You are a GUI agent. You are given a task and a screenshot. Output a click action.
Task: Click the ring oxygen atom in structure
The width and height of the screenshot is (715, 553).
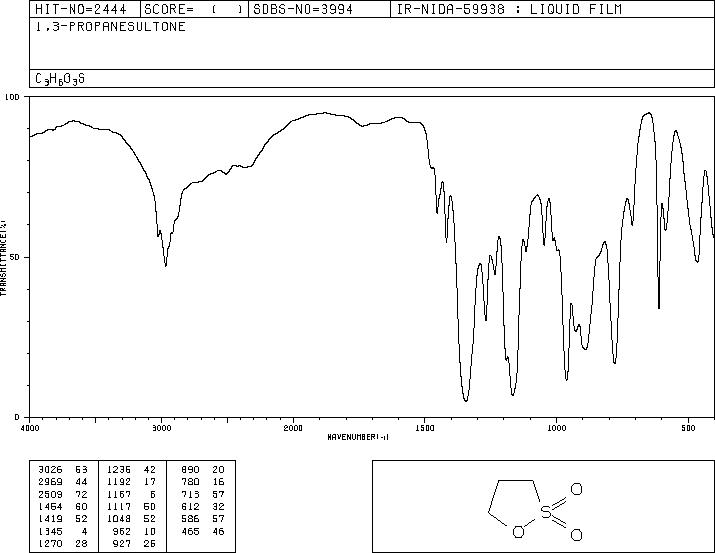[518, 532]
